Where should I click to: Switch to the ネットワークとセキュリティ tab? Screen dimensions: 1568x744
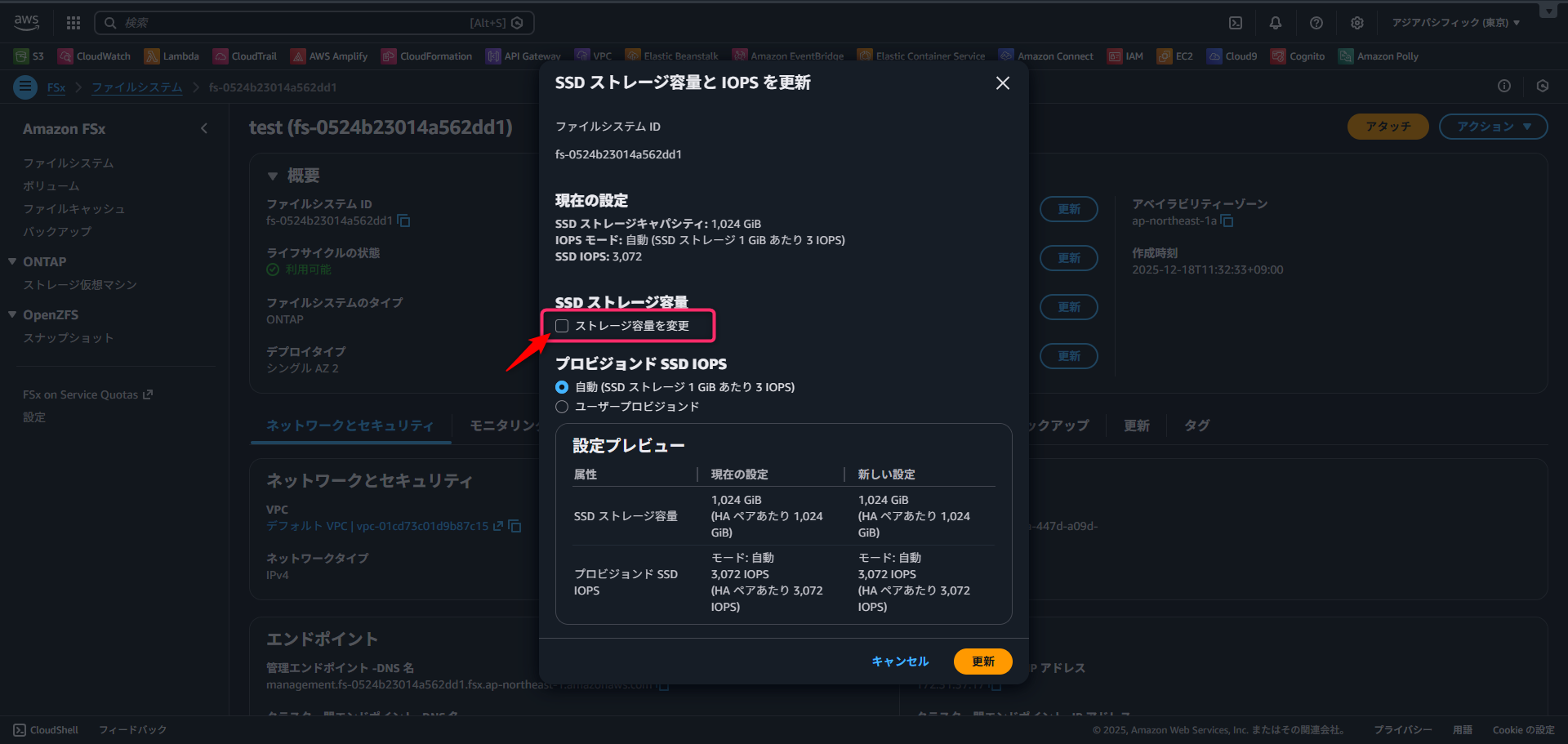(x=350, y=425)
